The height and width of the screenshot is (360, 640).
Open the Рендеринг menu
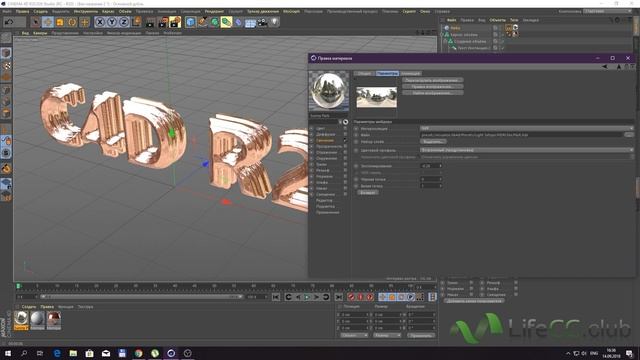pyautogui.click(x=214, y=11)
